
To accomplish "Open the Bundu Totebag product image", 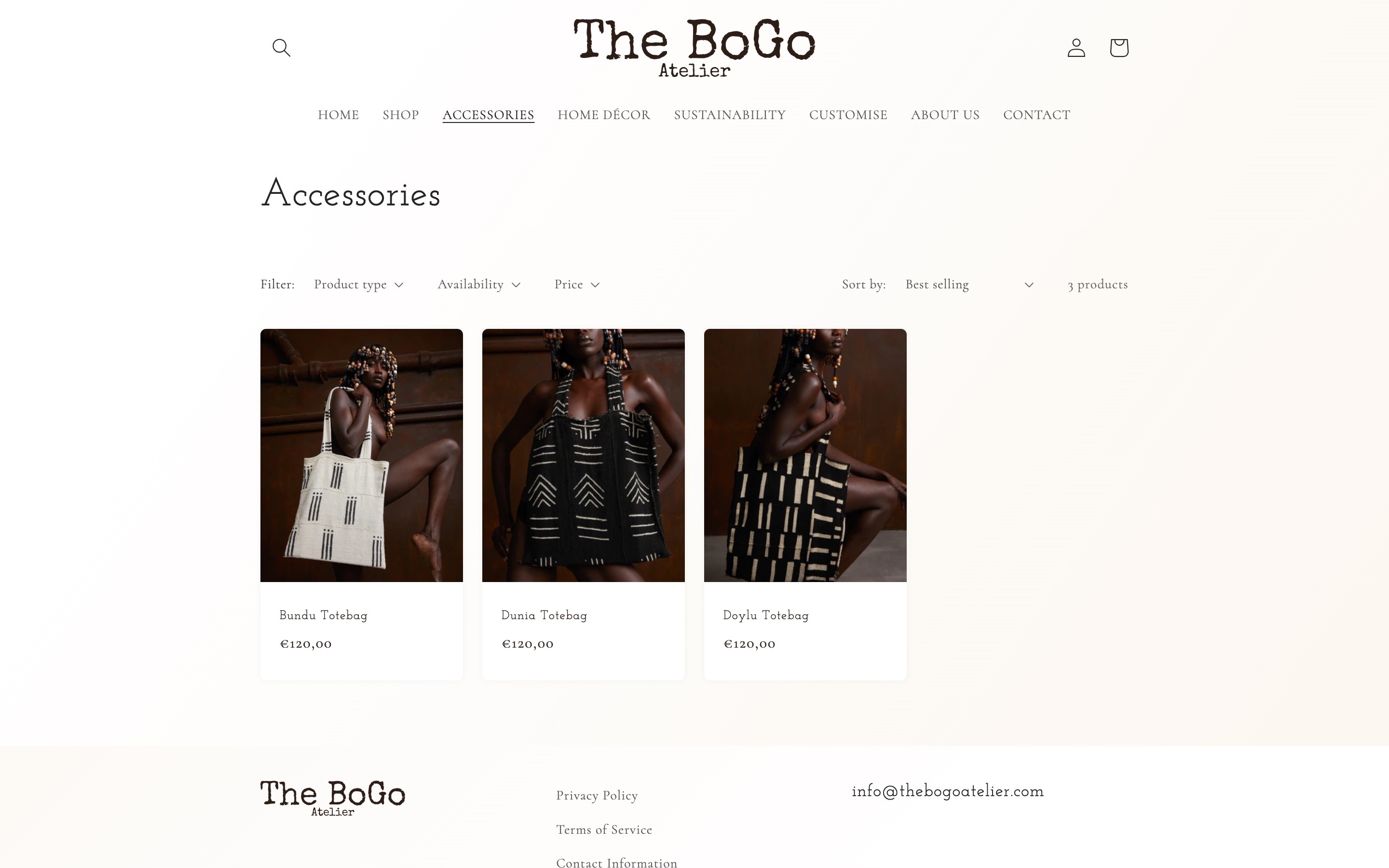I will coord(362,455).
